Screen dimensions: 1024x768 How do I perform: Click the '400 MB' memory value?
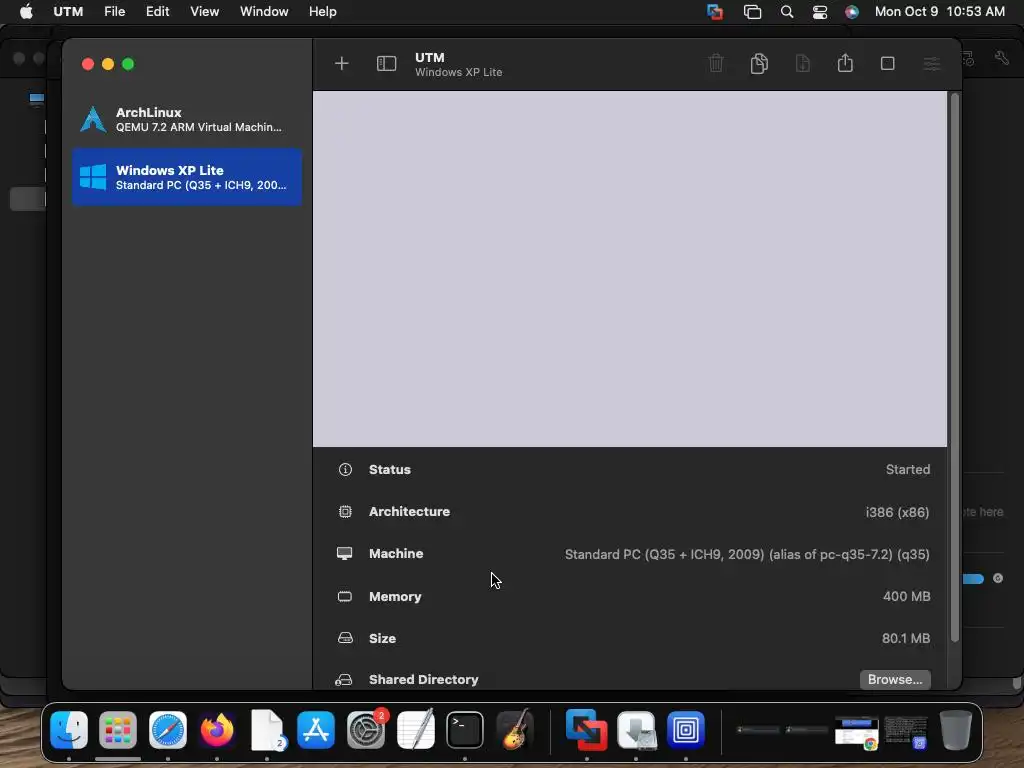(x=906, y=596)
